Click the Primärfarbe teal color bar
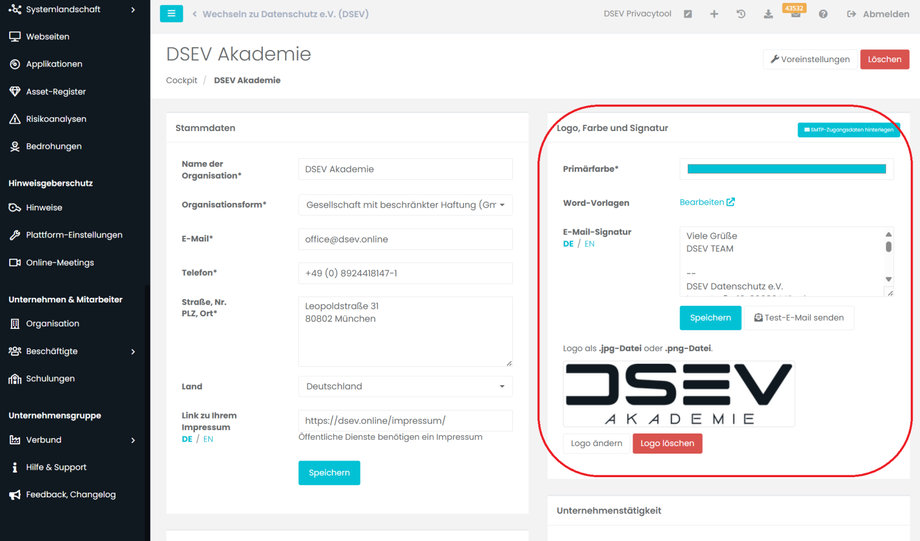 782,169
